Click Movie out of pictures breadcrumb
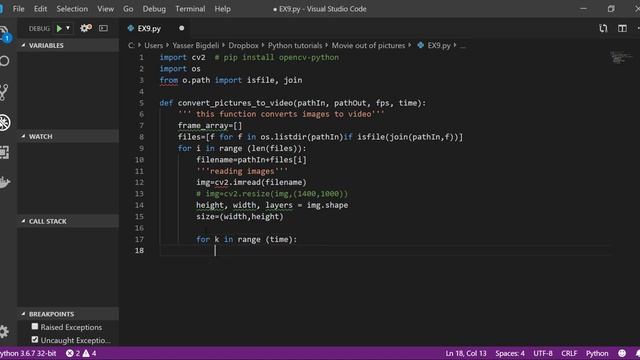 [368, 45]
